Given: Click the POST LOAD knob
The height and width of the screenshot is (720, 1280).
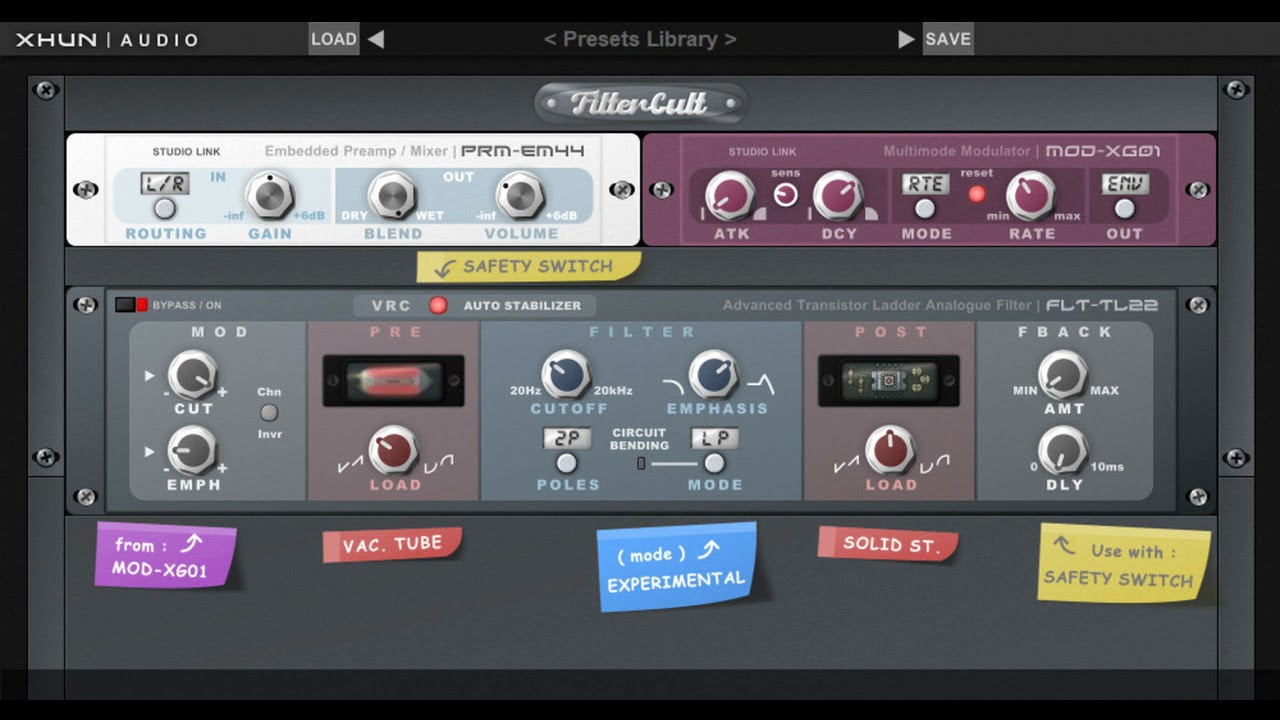Looking at the screenshot, I should pos(890,451).
